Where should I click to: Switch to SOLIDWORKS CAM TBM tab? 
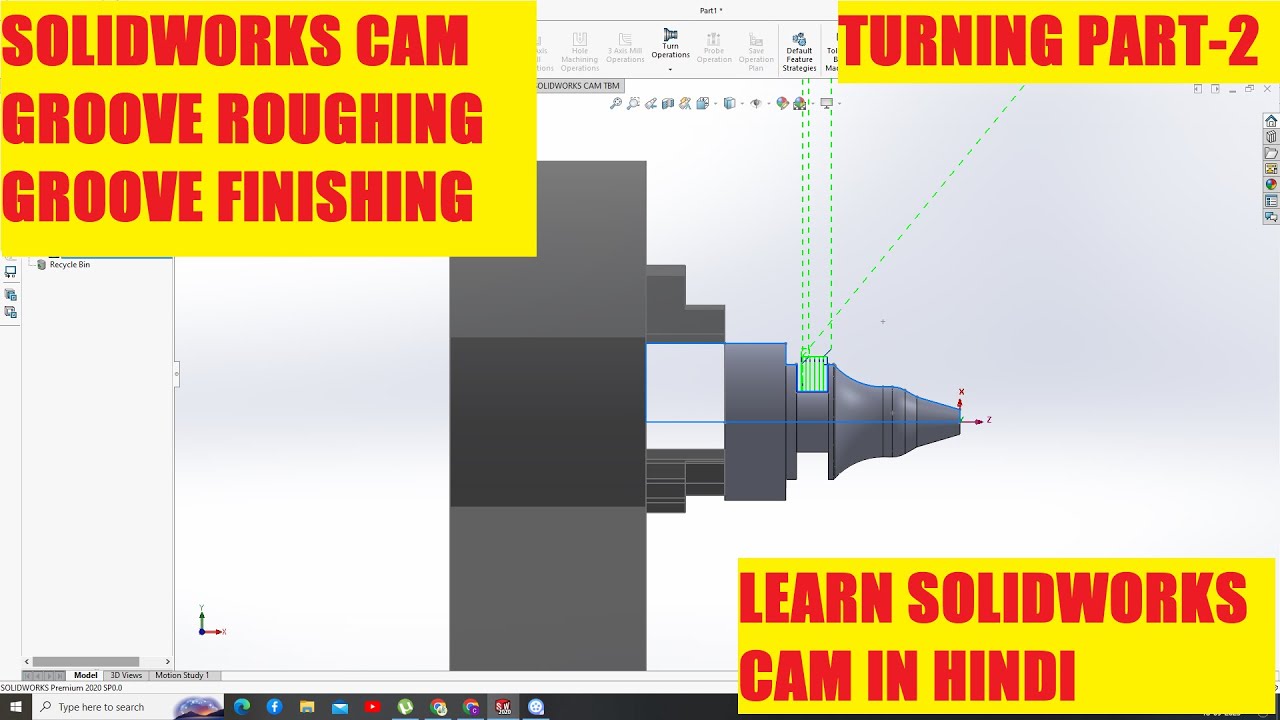[578, 86]
